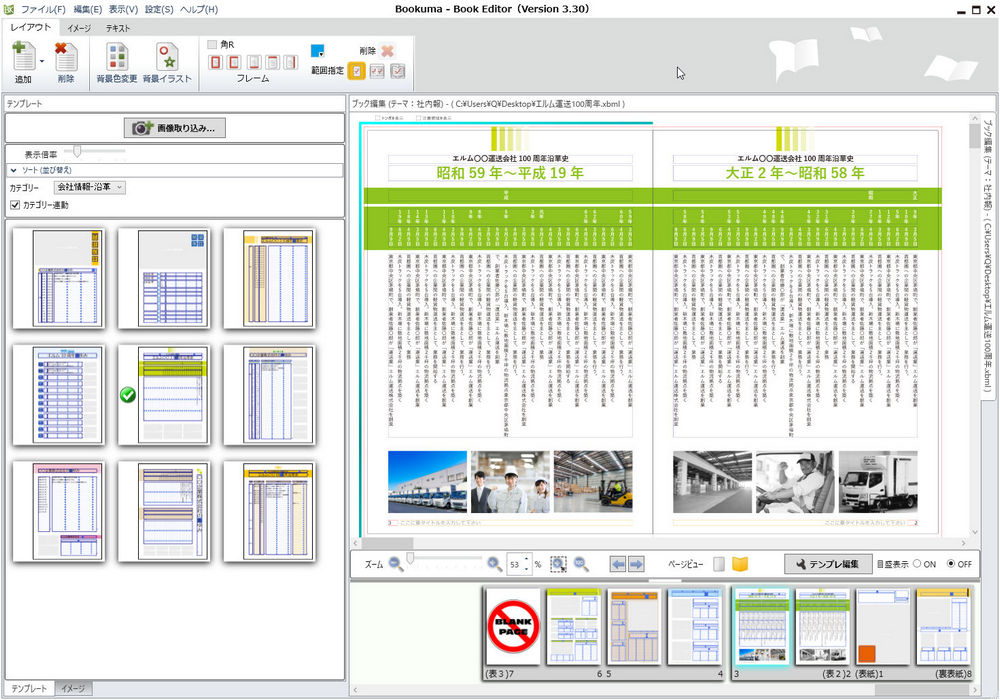Open the dropdown arrow beside 追加

(42, 62)
